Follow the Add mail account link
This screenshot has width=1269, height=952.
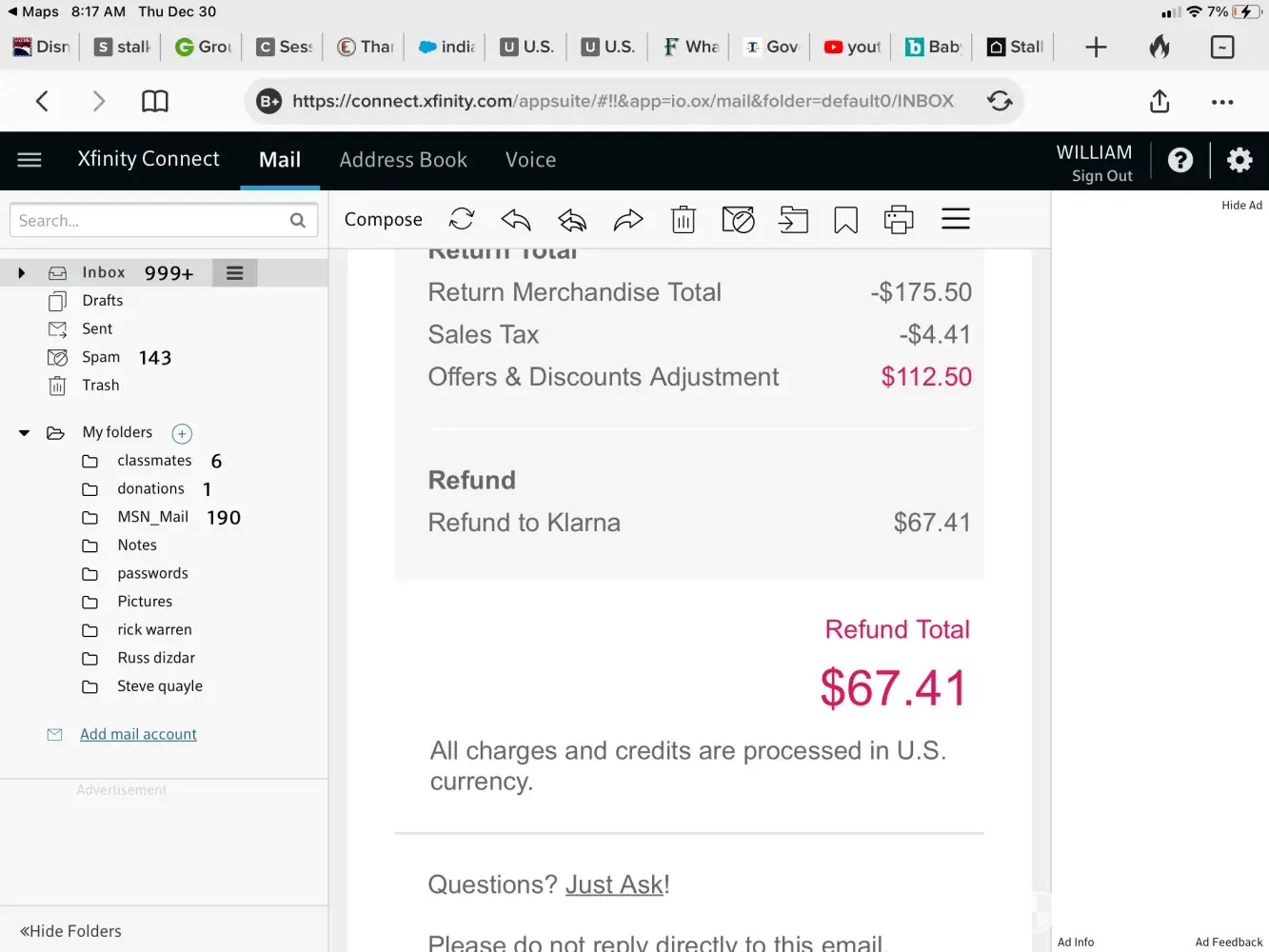138,734
